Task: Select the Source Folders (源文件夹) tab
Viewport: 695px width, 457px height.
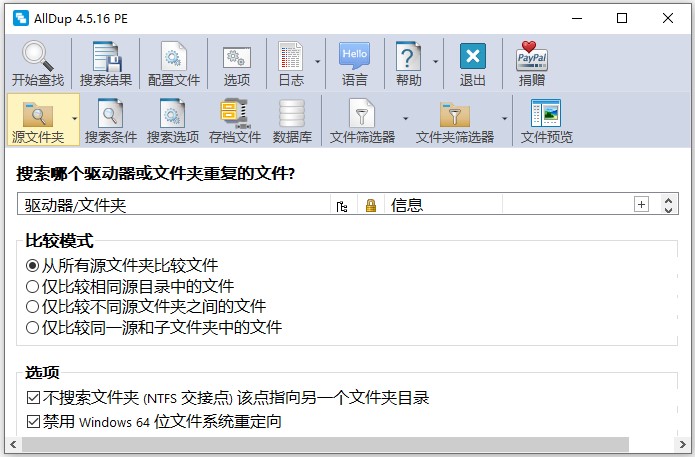Action: [x=38, y=120]
